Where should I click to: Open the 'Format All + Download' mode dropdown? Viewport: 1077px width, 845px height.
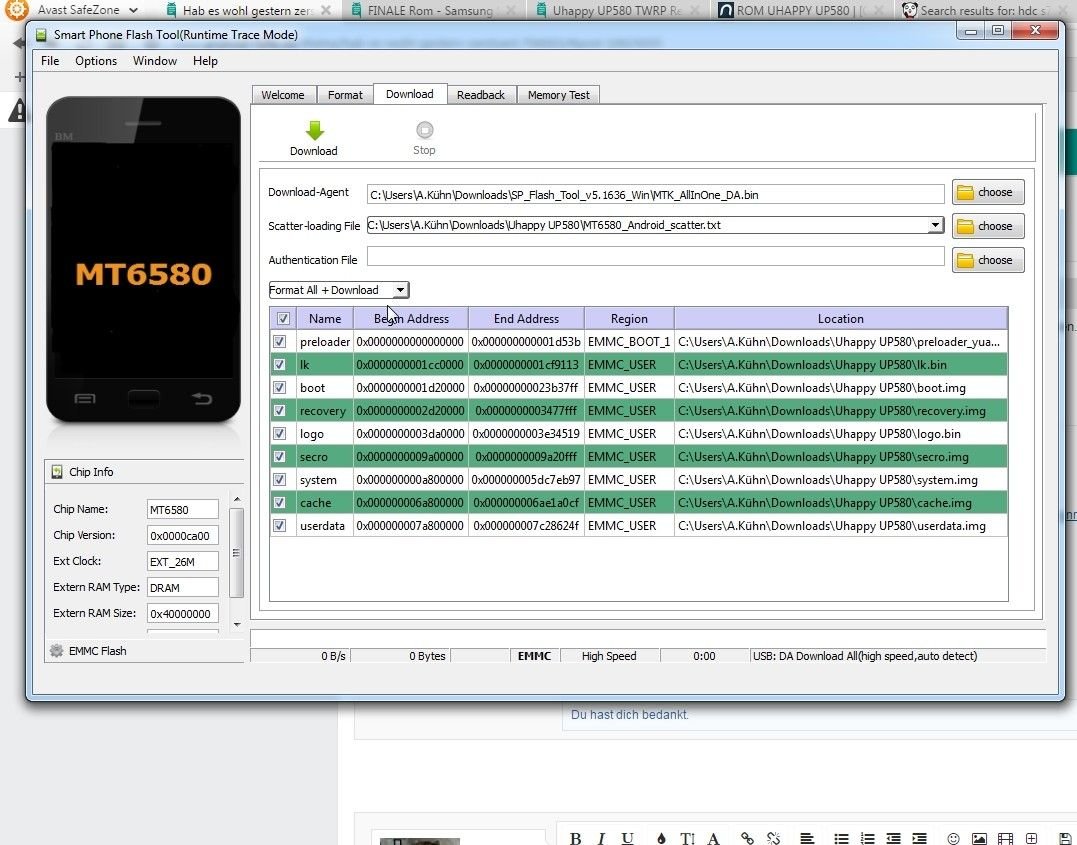[339, 290]
